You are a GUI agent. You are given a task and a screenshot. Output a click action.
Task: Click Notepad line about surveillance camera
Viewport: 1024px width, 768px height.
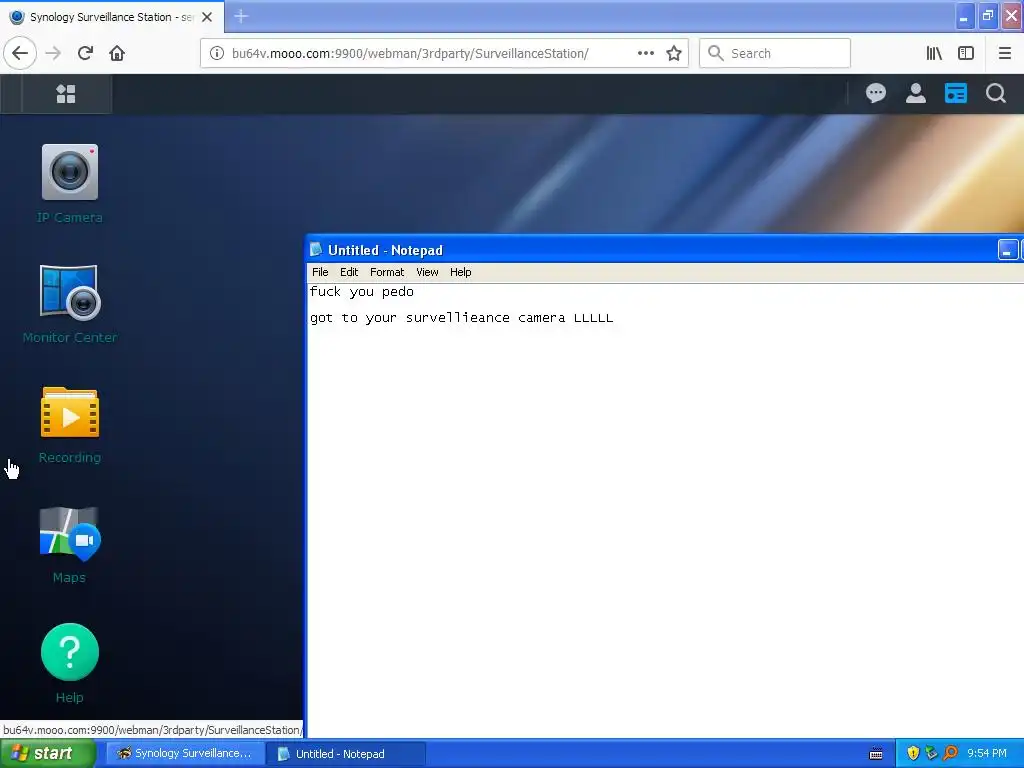461,318
